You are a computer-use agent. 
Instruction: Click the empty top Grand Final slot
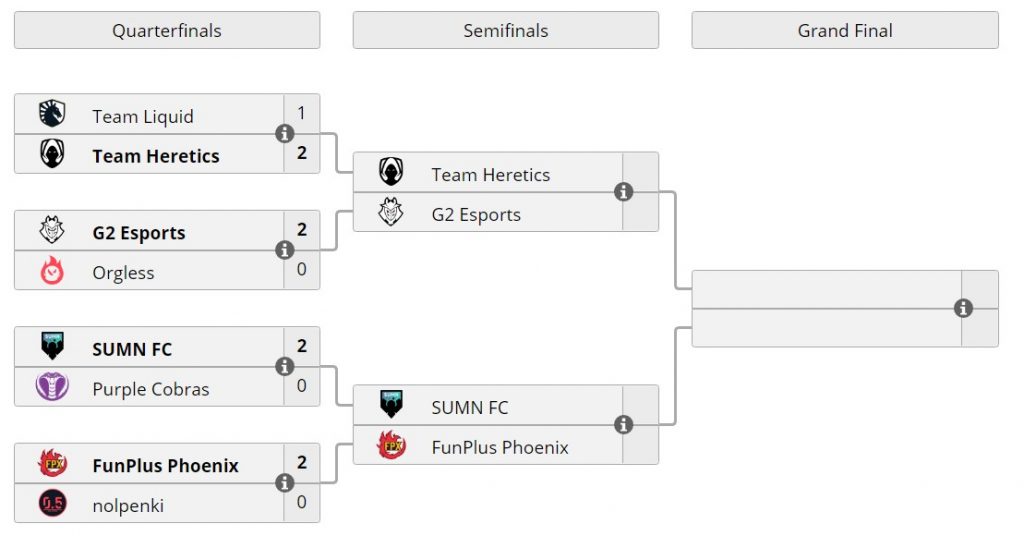pyautogui.click(x=827, y=289)
